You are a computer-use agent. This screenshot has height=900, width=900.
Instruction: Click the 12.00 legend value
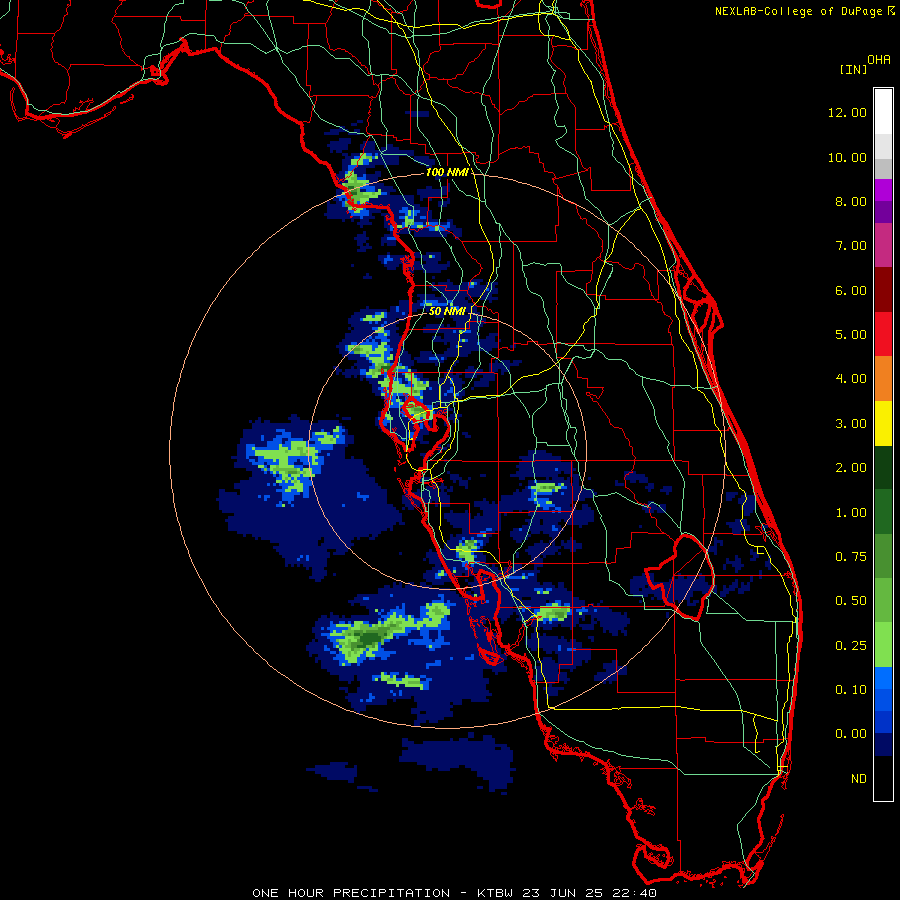[x=847, y=112]
